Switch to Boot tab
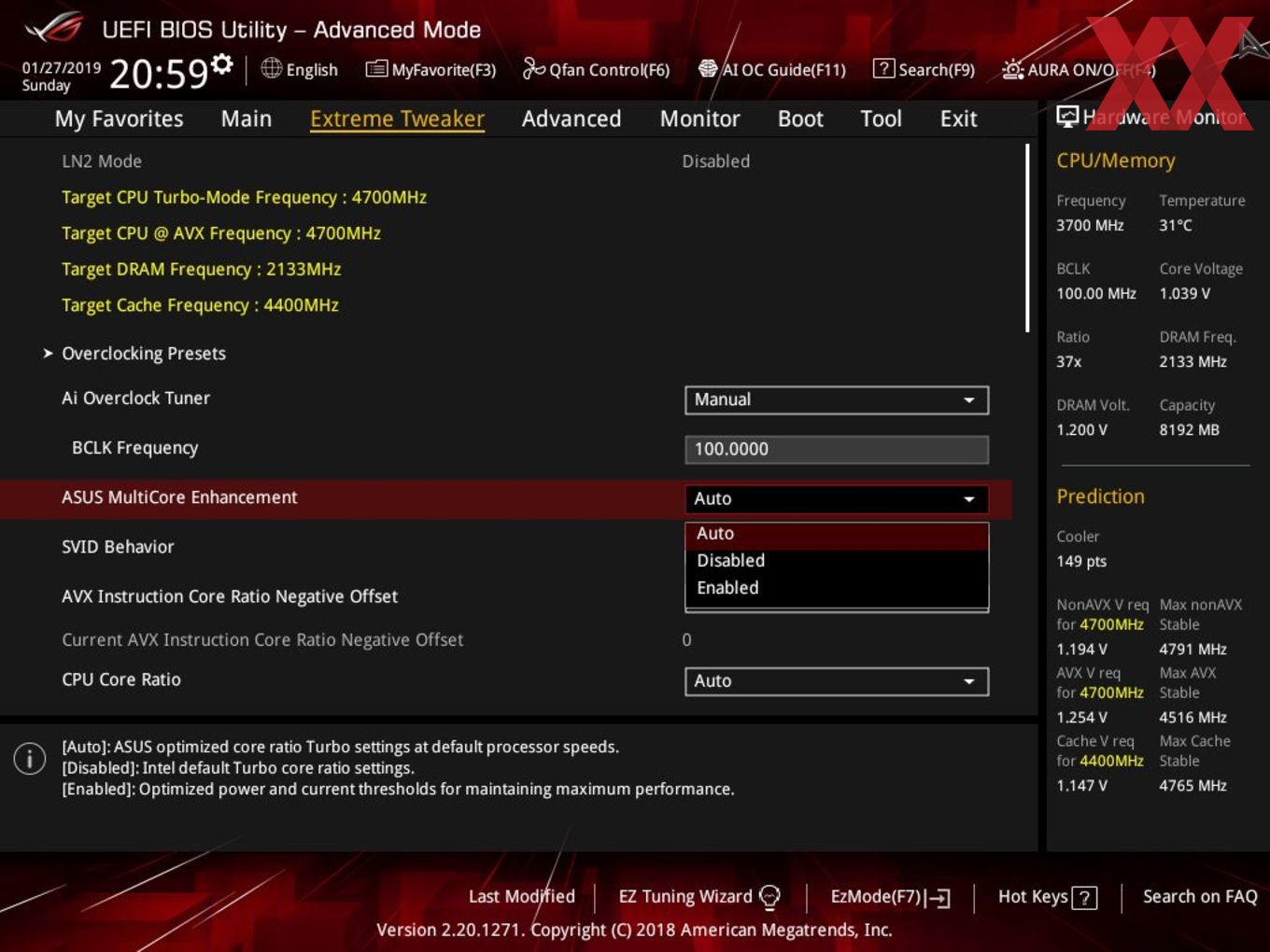Viewport: 1270px width, 952px height. pyautogui.click(x=800, y=119)
